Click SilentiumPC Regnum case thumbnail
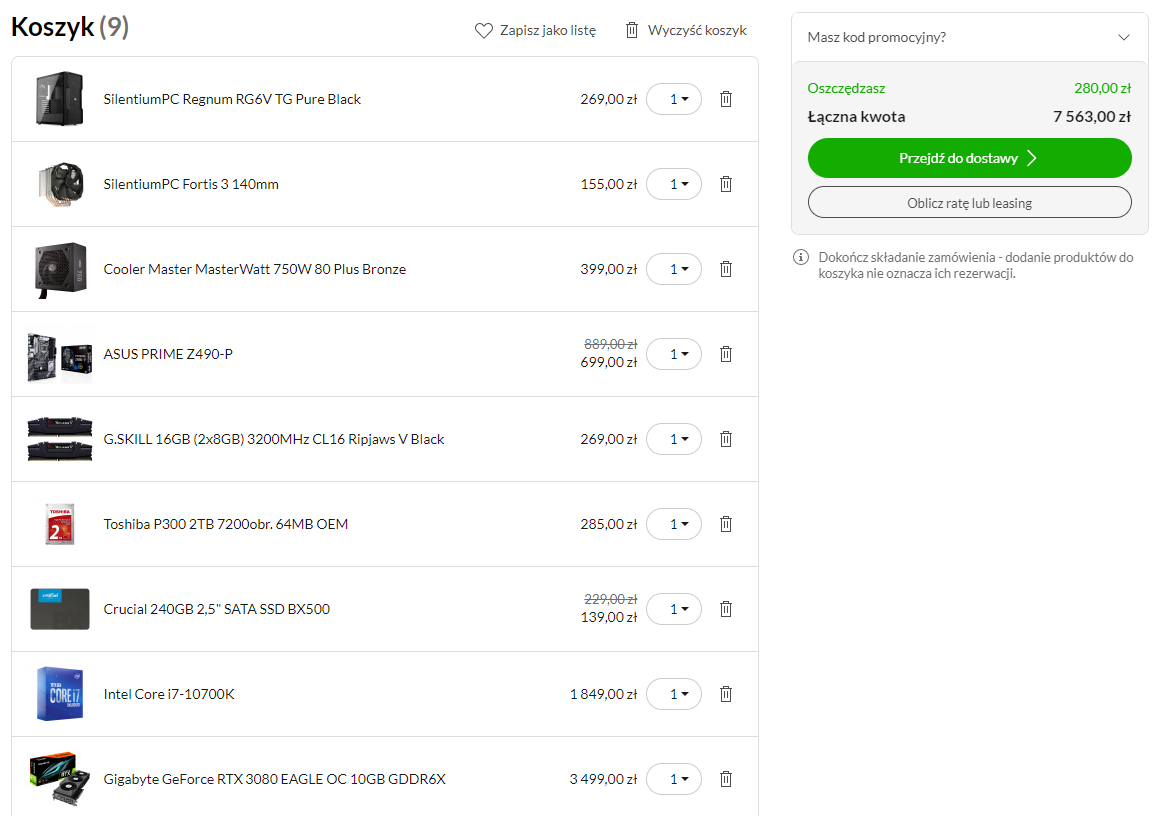The width and height of the screenshot is (1172, 816). point(60,99)
